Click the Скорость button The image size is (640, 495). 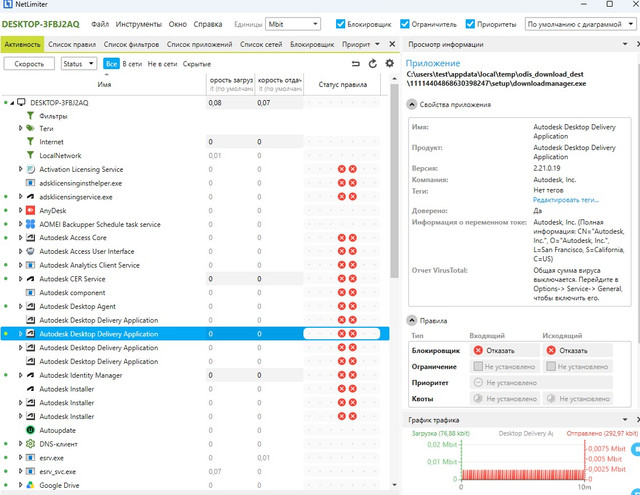click(x=29, y=64)
